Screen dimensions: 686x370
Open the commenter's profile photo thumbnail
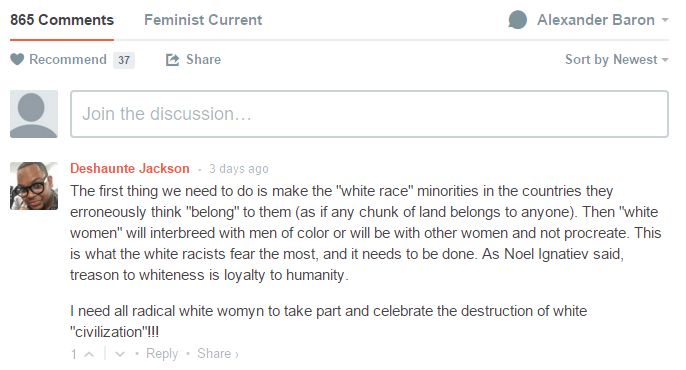(x=34, y=186)
